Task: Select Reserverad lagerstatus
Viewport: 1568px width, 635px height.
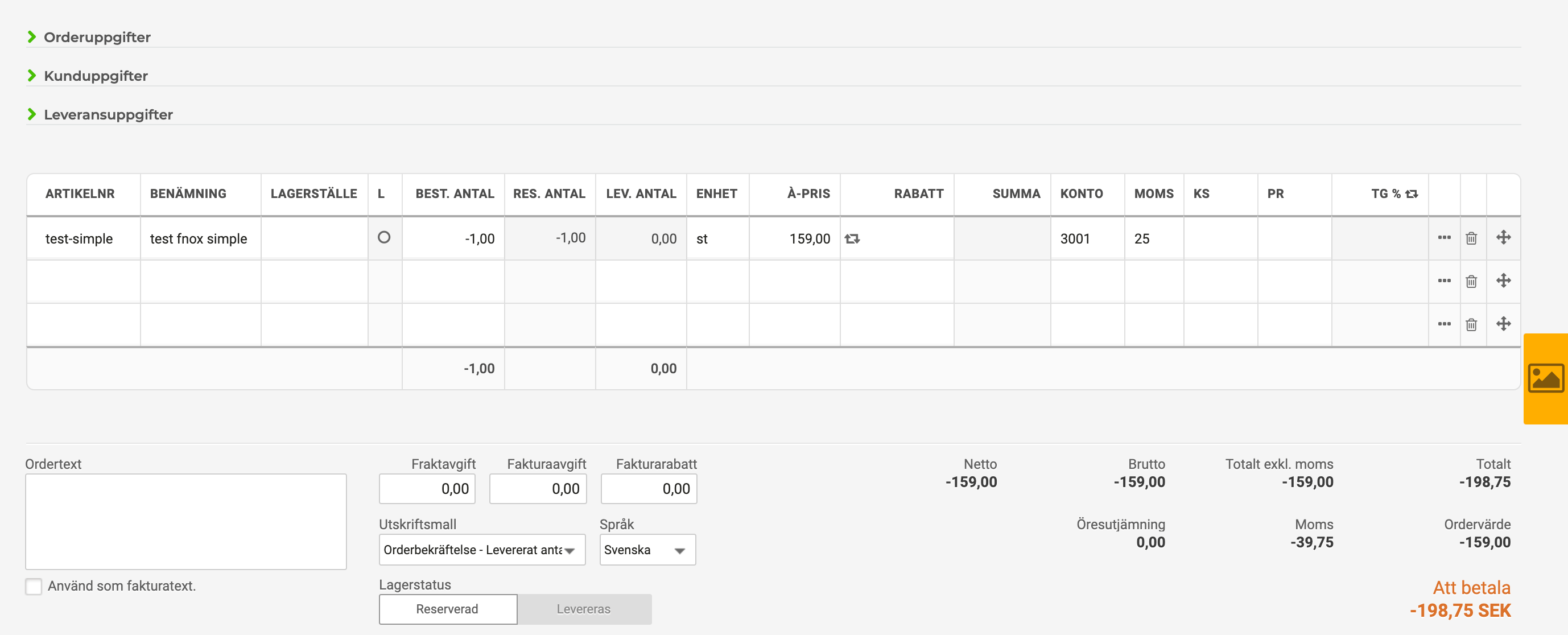Action: click(447, 609)
